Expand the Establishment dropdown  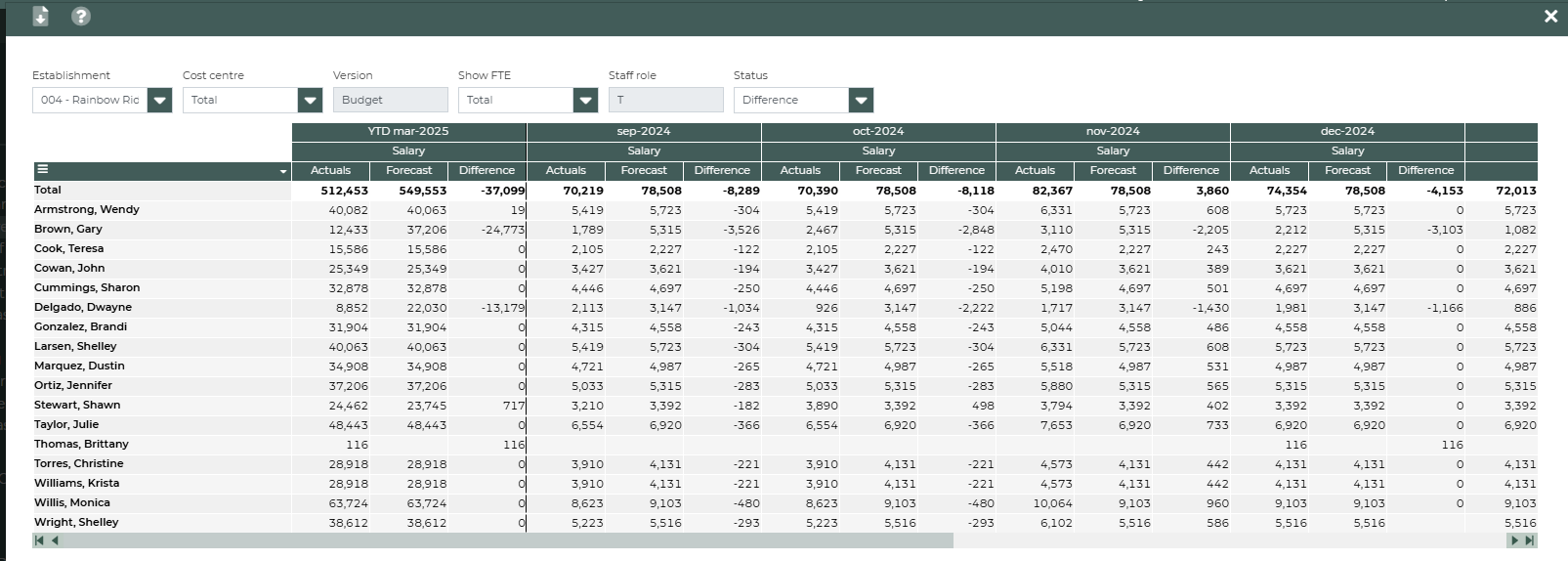click(160, 100)
